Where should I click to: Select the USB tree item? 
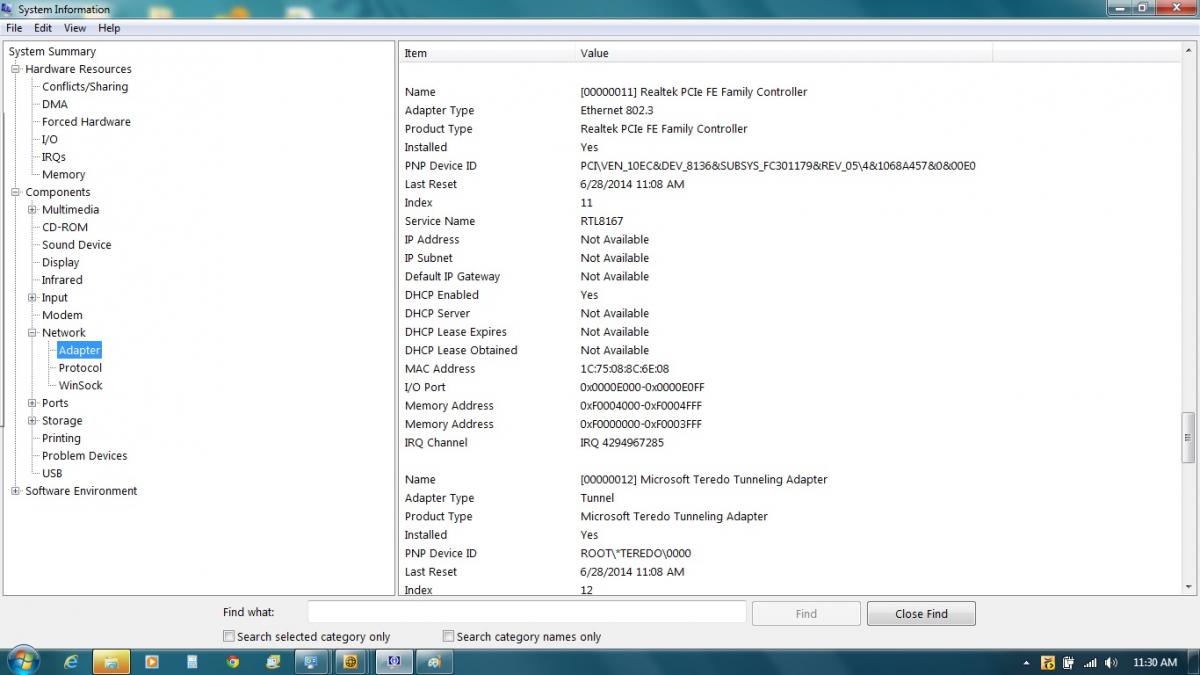coord(52,474)
